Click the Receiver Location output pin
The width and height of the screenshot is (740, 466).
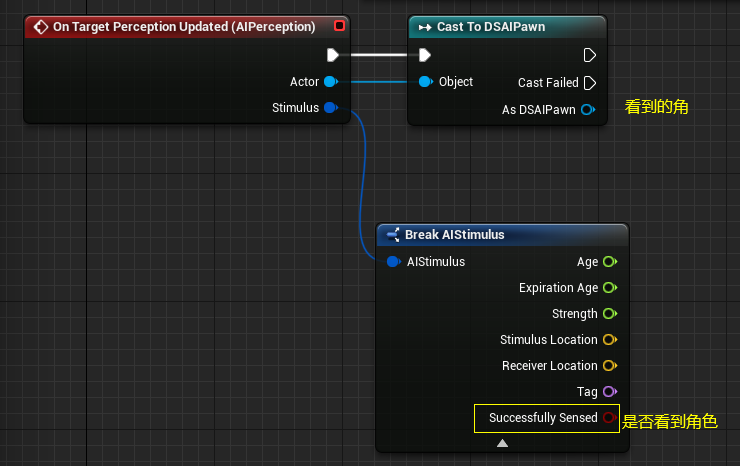[x=610, y=365]
